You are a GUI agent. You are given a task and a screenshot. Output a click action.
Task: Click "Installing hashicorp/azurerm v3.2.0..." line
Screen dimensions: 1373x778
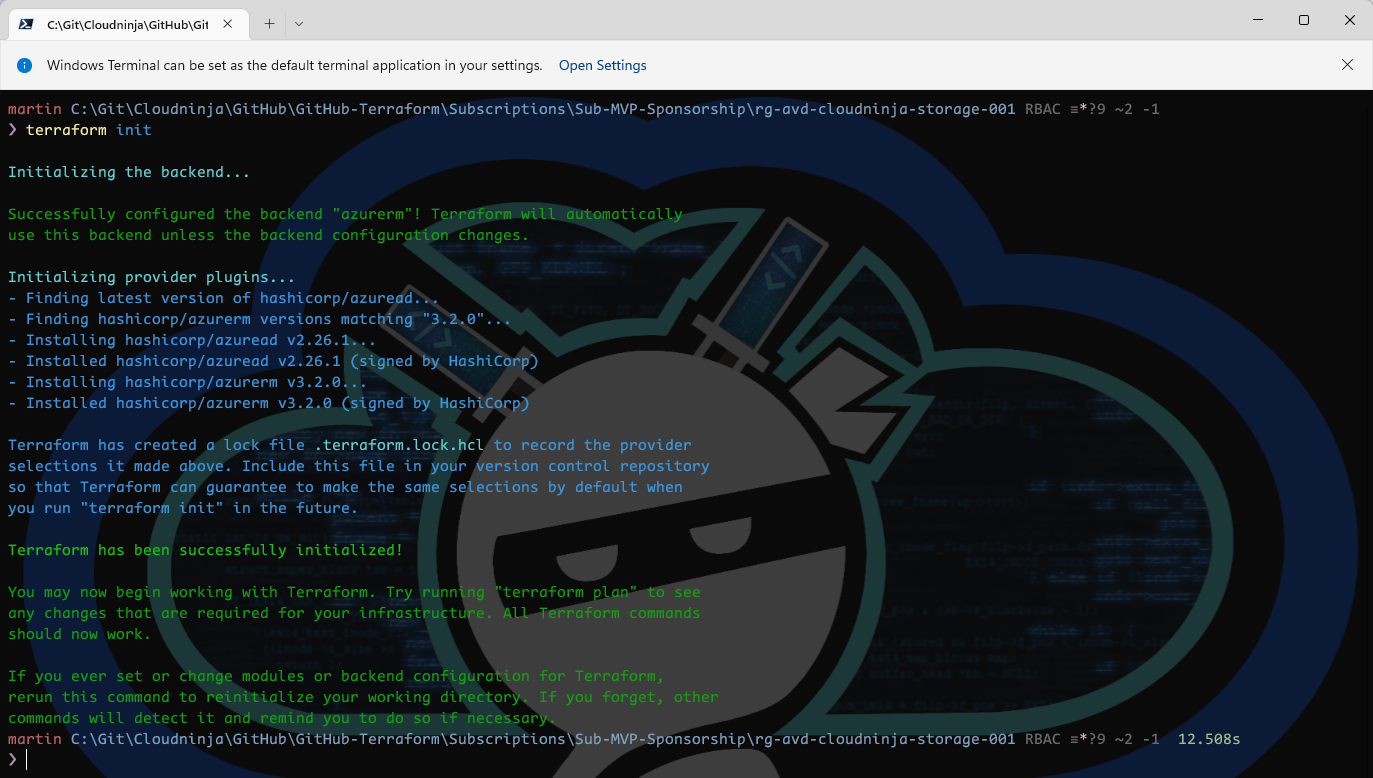click(188, 382)
